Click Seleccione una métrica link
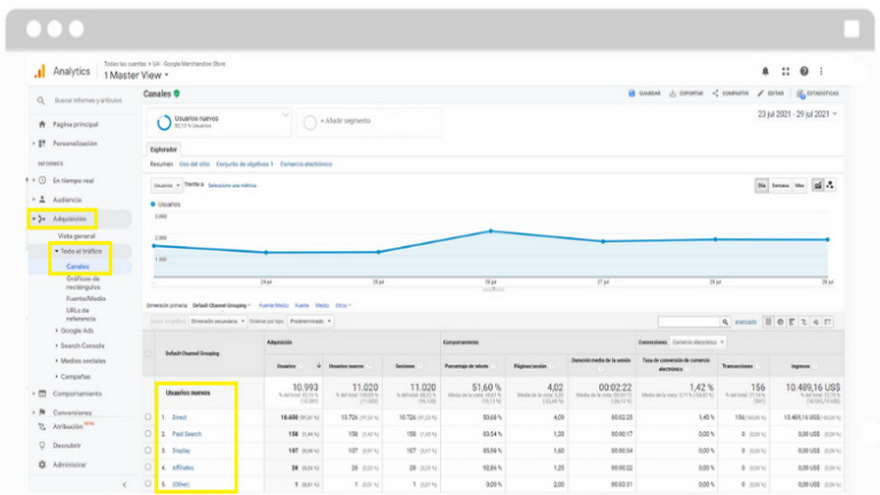This screenshot has height=495, width=880. pyautogui.click(x=232, y=185)
